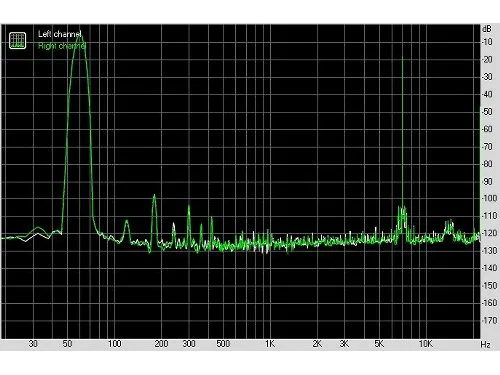This screenshot has width=500, height=375.
Task: Click the 500 Hz frequency axis label
Action: 223,344
